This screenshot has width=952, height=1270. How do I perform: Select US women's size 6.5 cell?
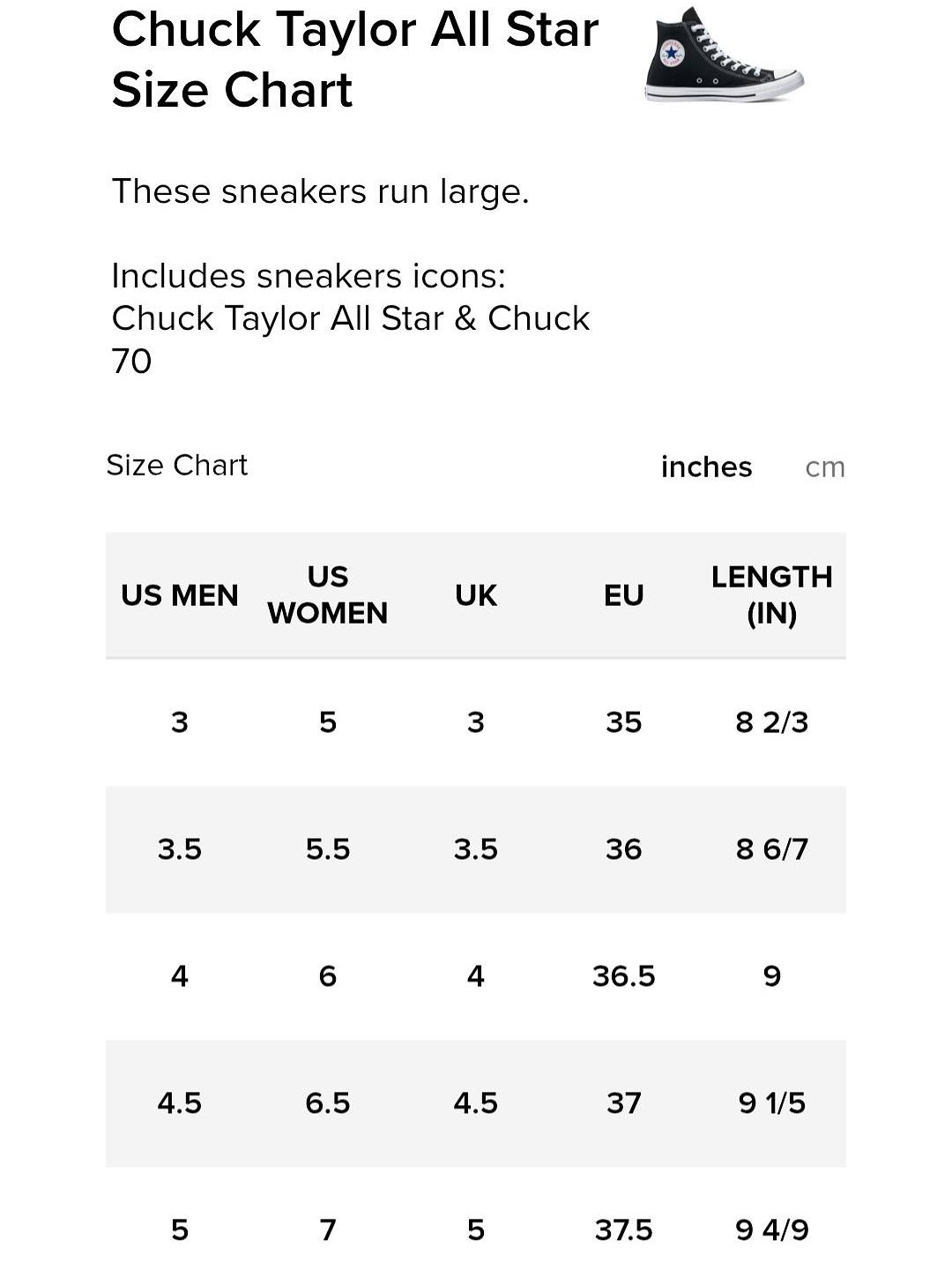328,1103
